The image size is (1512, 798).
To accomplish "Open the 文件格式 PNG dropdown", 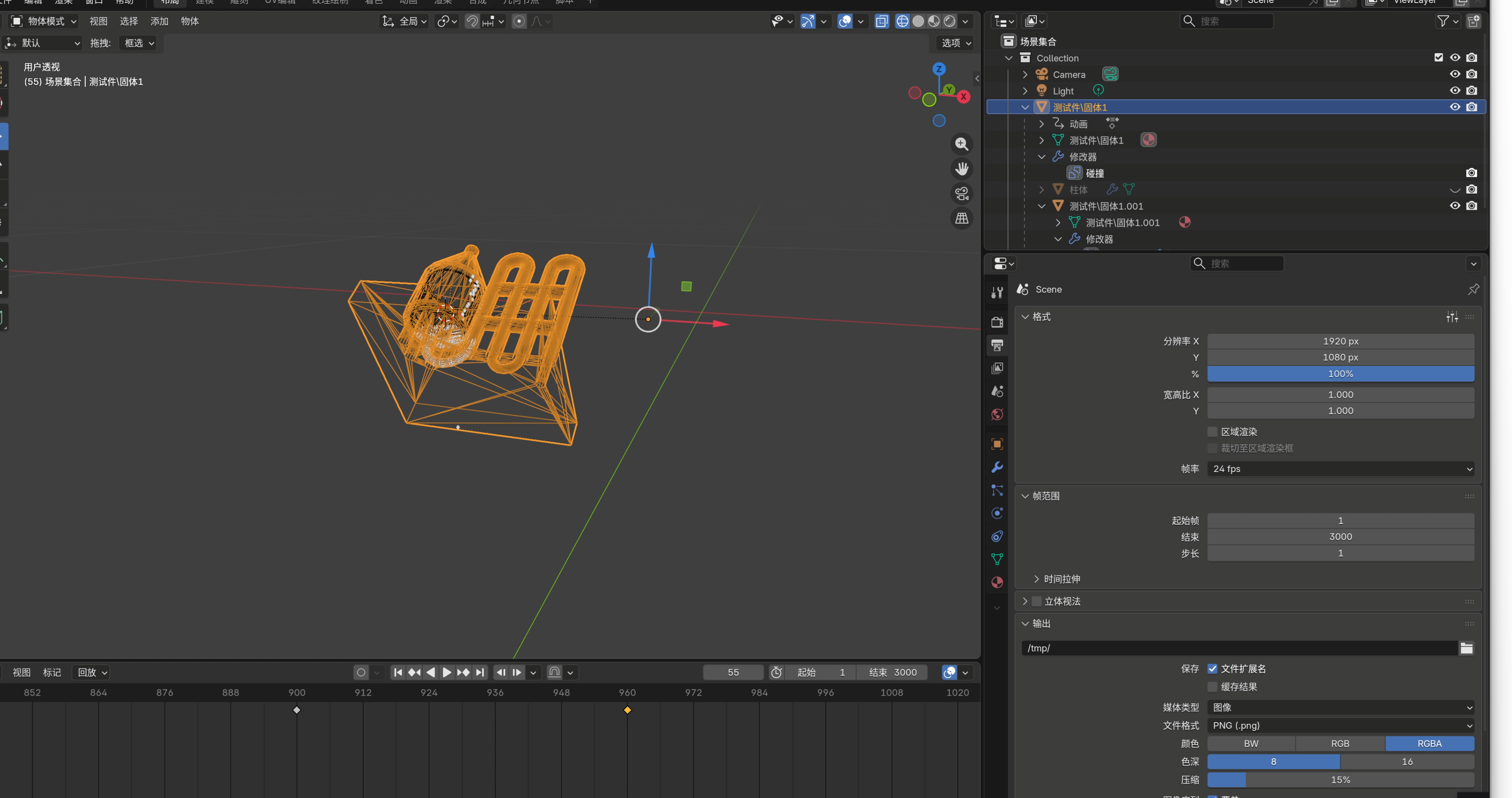I will tap(1341, 726).
